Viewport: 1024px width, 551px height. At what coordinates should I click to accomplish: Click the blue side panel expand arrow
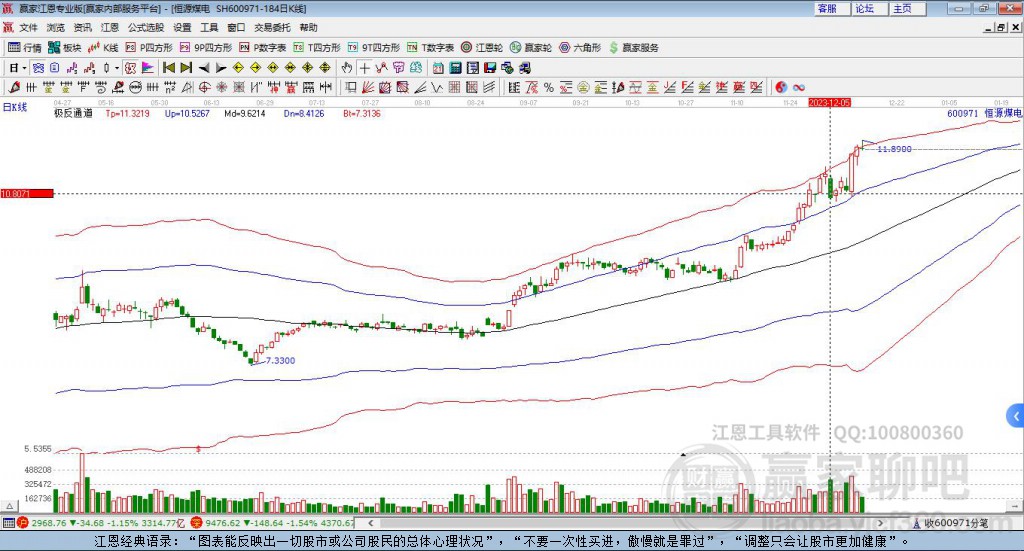pos(1016,416)
